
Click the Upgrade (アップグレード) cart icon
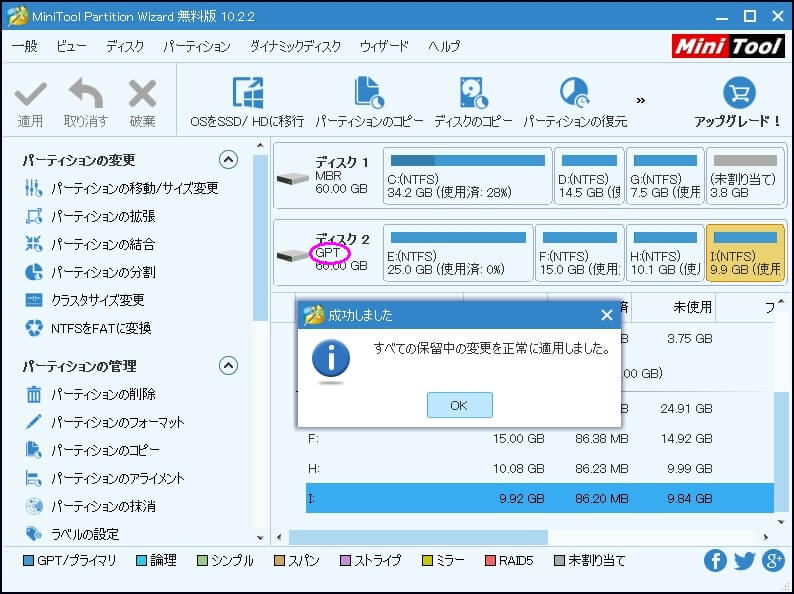tap(739, 93)
